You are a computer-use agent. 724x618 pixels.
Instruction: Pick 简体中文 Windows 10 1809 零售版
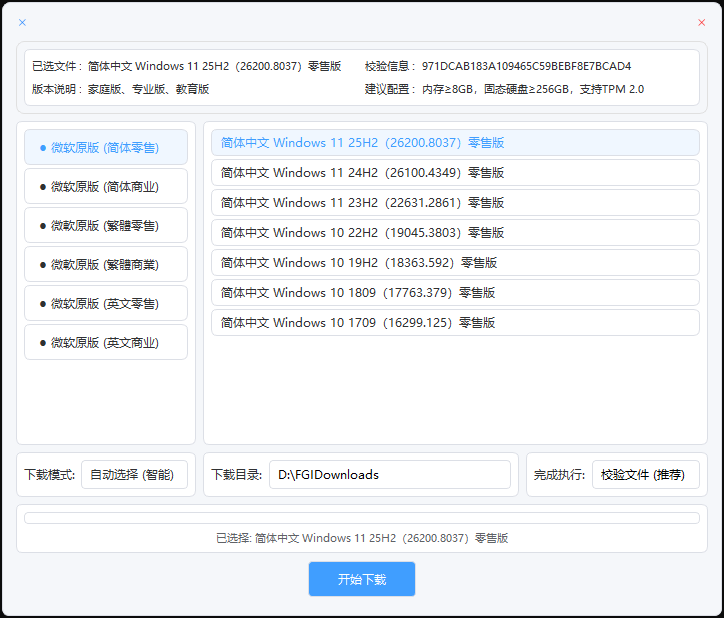click(x=455, y=293)
